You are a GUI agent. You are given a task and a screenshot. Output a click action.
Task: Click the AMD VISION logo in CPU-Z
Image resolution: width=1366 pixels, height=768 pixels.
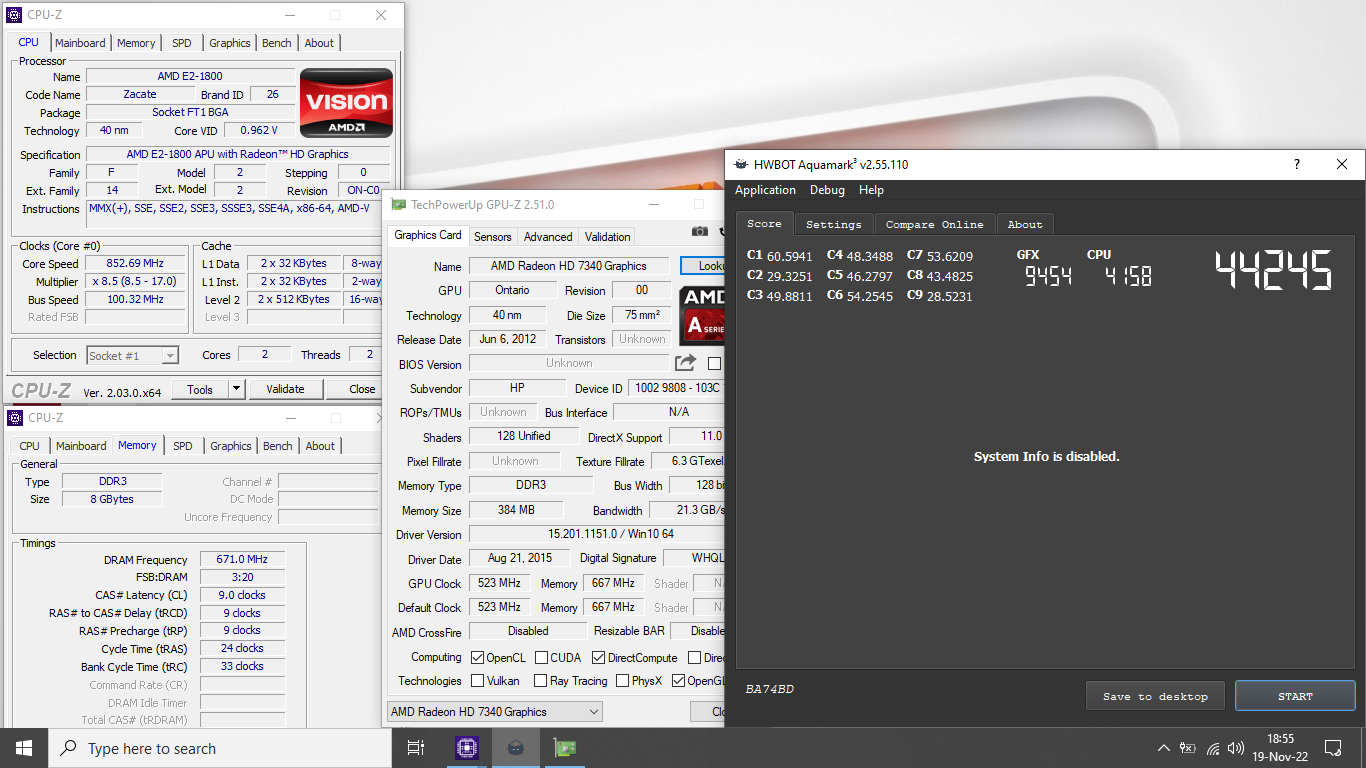click(347, 103)
